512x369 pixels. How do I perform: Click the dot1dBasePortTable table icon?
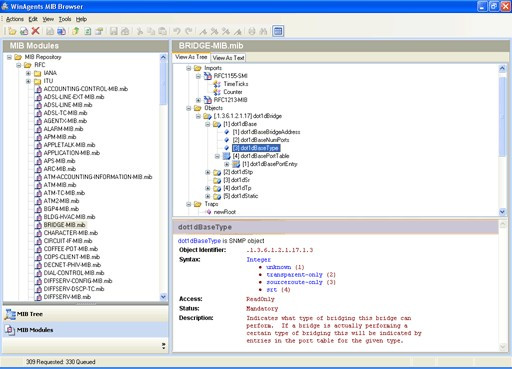[227, 156]
